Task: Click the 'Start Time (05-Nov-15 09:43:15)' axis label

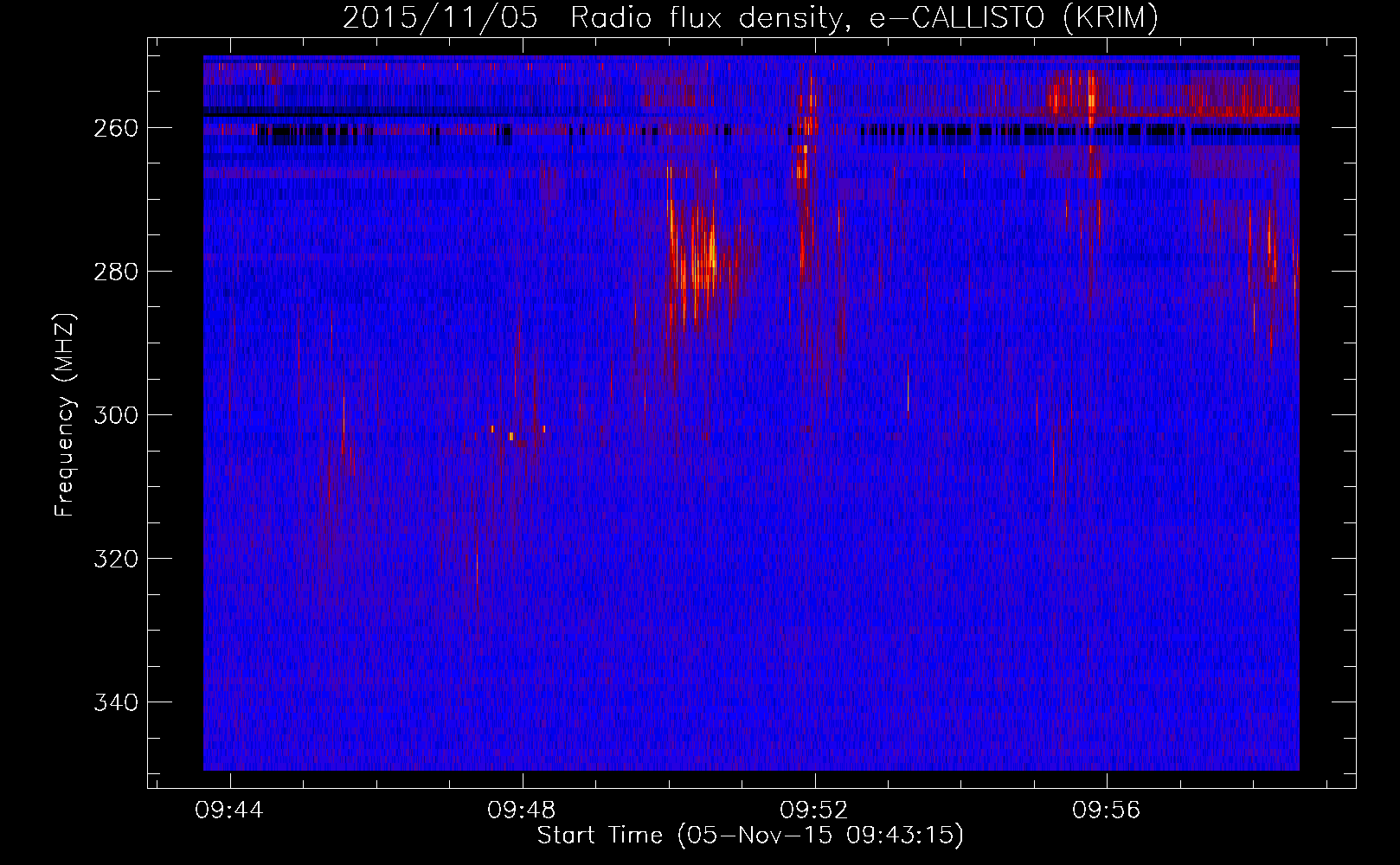Action: coord(750,836)
